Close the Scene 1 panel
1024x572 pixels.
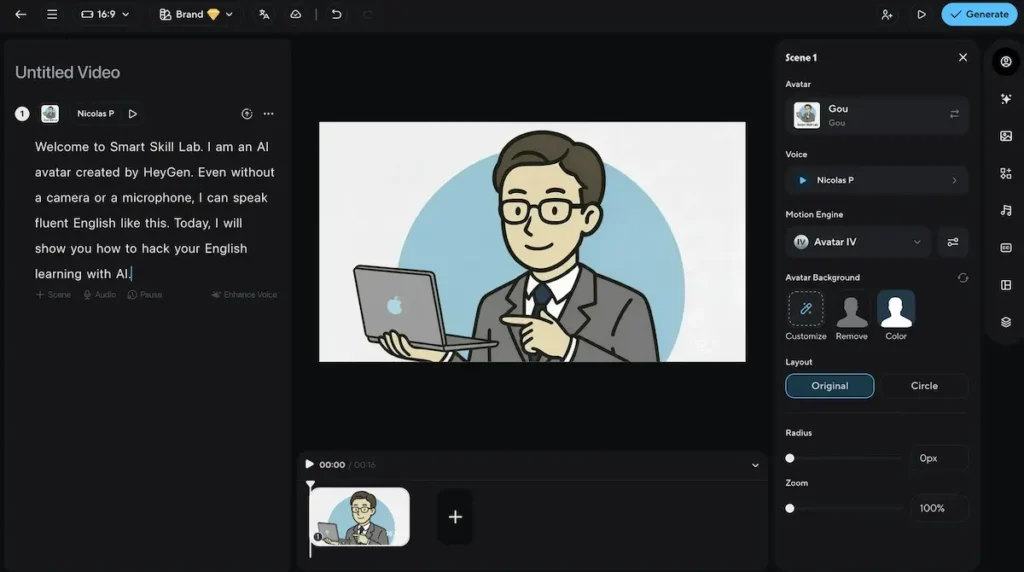(x=963, y=57)
